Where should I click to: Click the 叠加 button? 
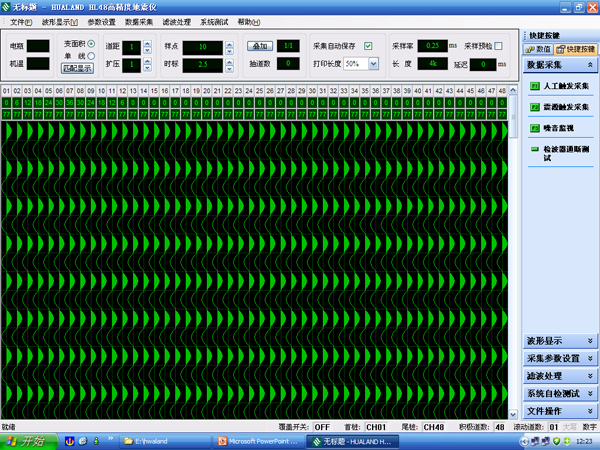coord(259,46)
